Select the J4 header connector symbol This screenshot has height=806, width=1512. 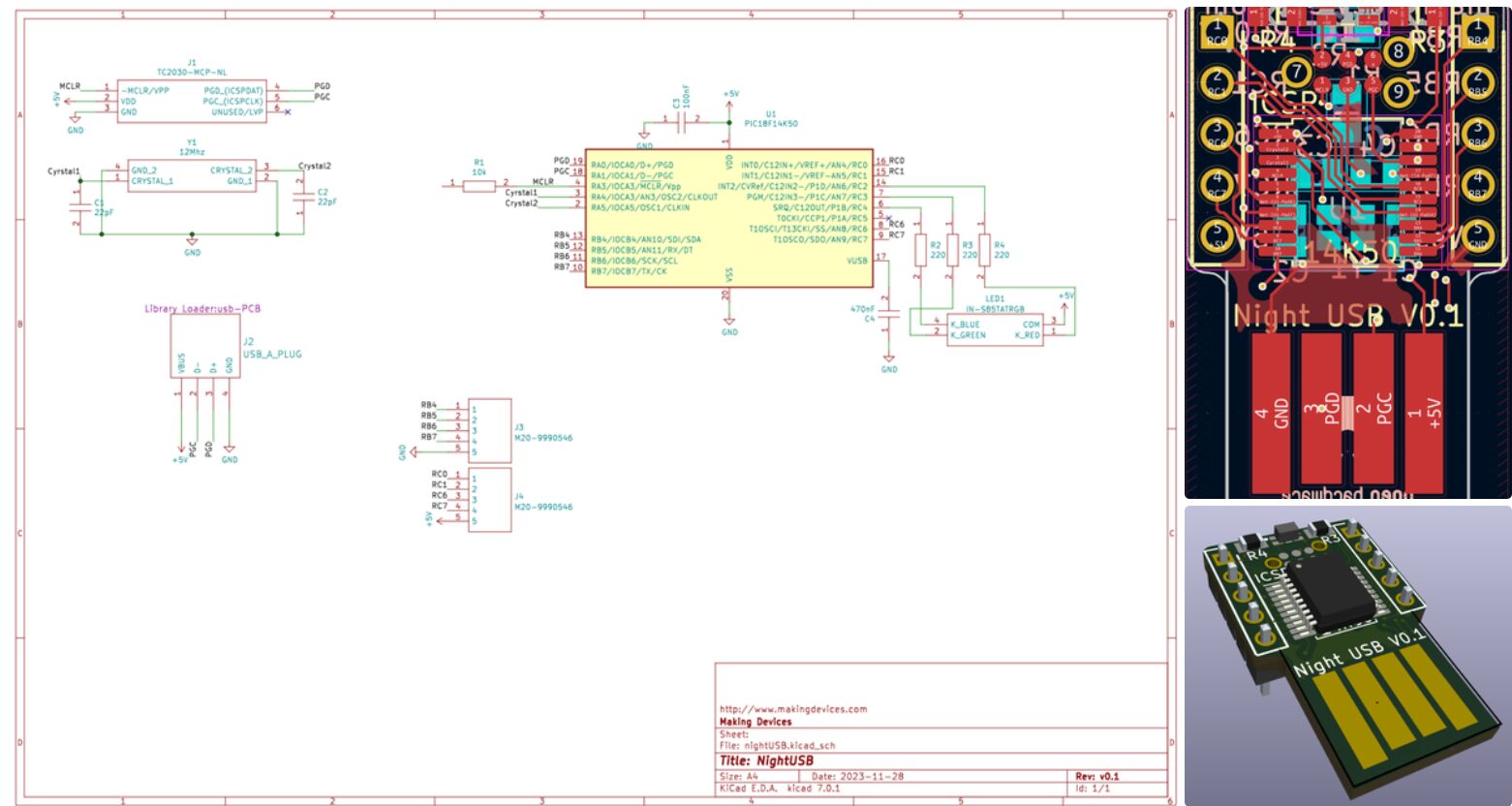click(x=489, y=500)
